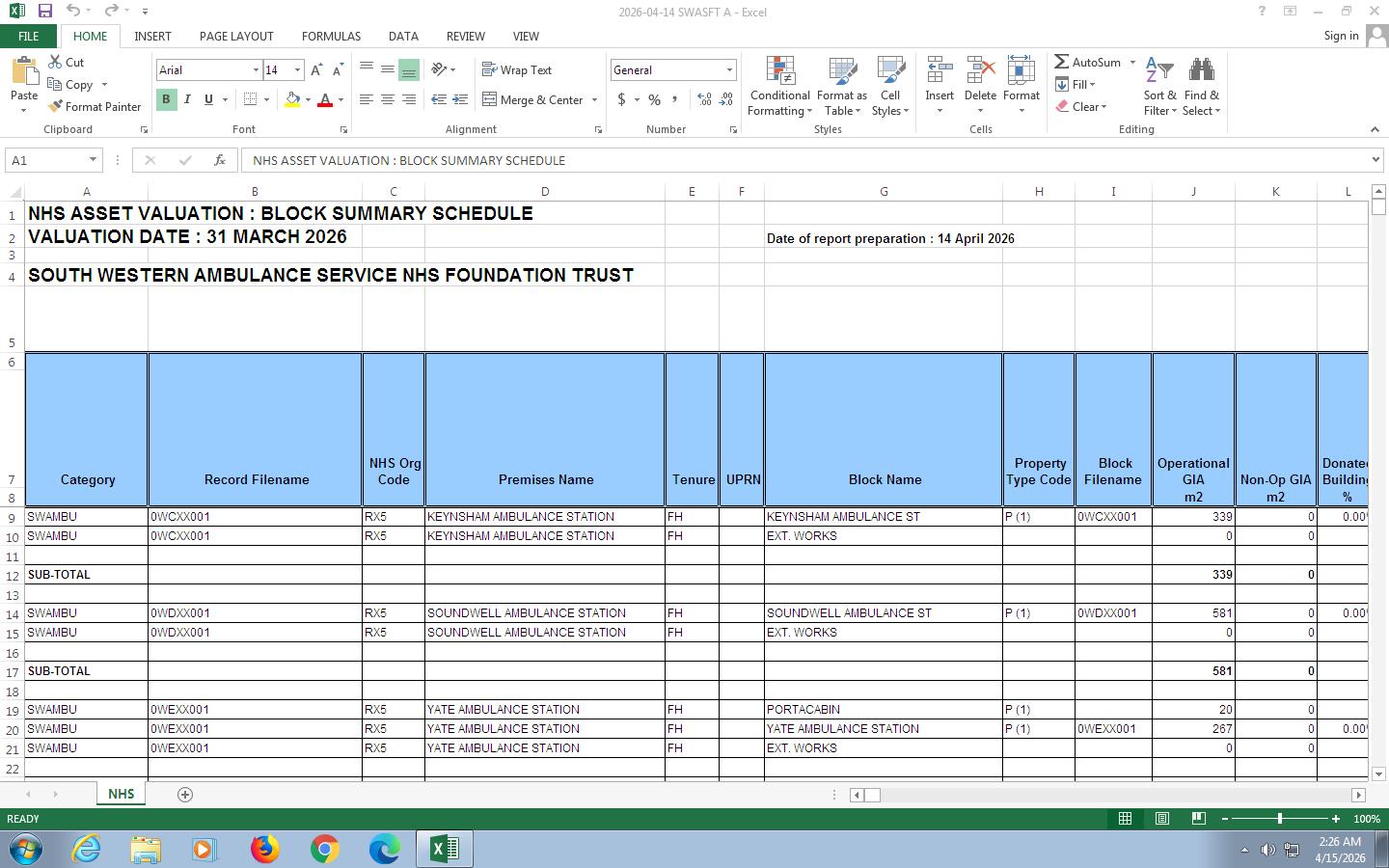Click the Format Painter brush icon
Viewport: 1389px width, 868px height.
56,107
